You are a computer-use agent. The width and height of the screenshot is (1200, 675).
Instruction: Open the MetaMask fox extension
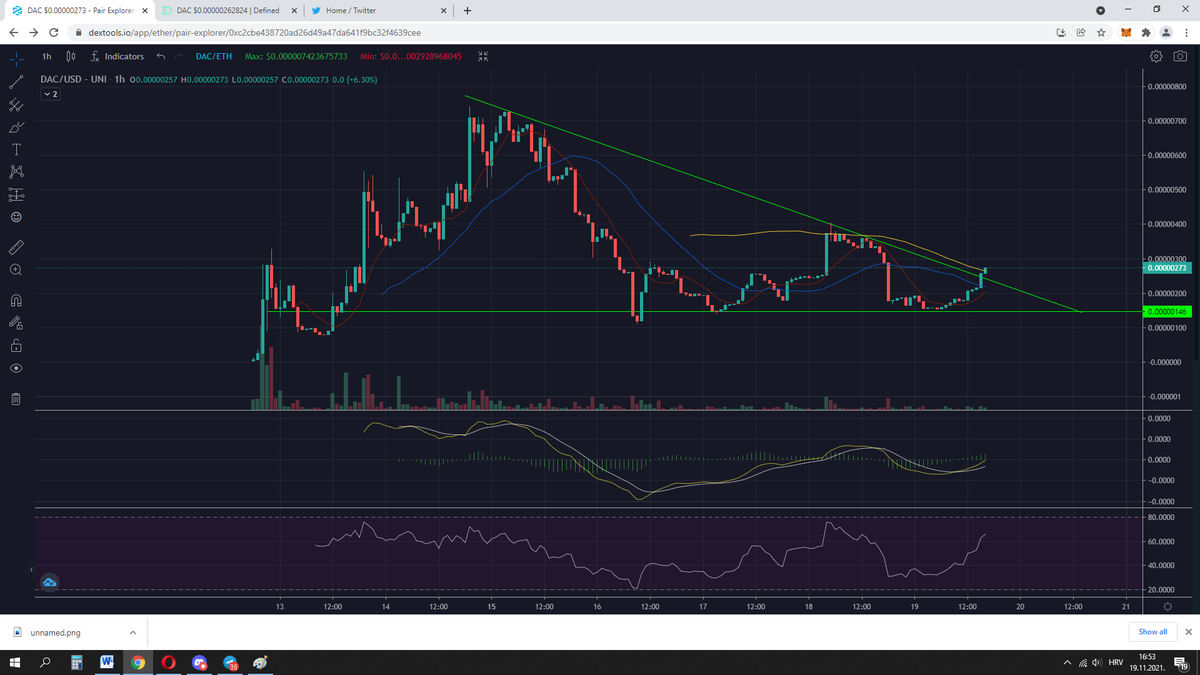point(1125,32)
